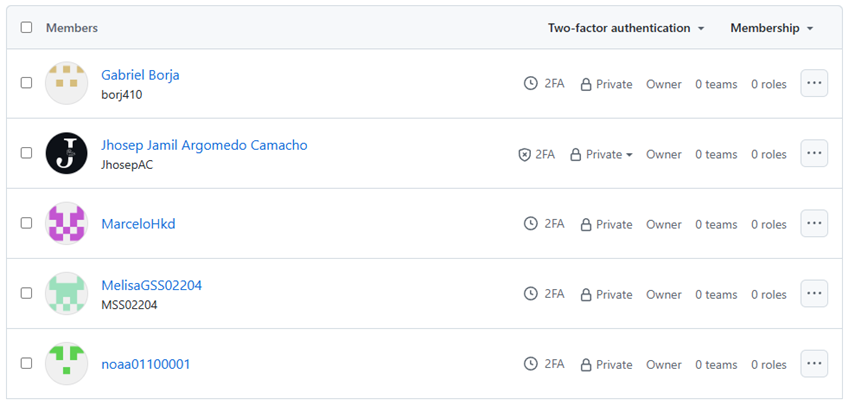
Task: Check the select-all Members checkbox
Action: point(26,27)
